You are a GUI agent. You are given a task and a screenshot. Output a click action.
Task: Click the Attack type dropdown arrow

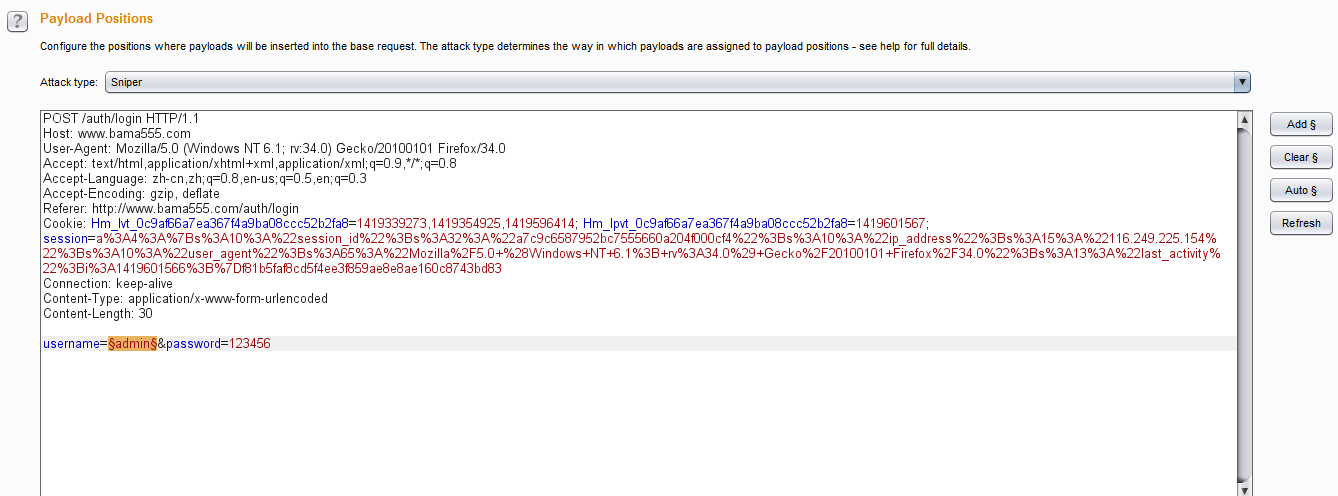coord(1242,82)
